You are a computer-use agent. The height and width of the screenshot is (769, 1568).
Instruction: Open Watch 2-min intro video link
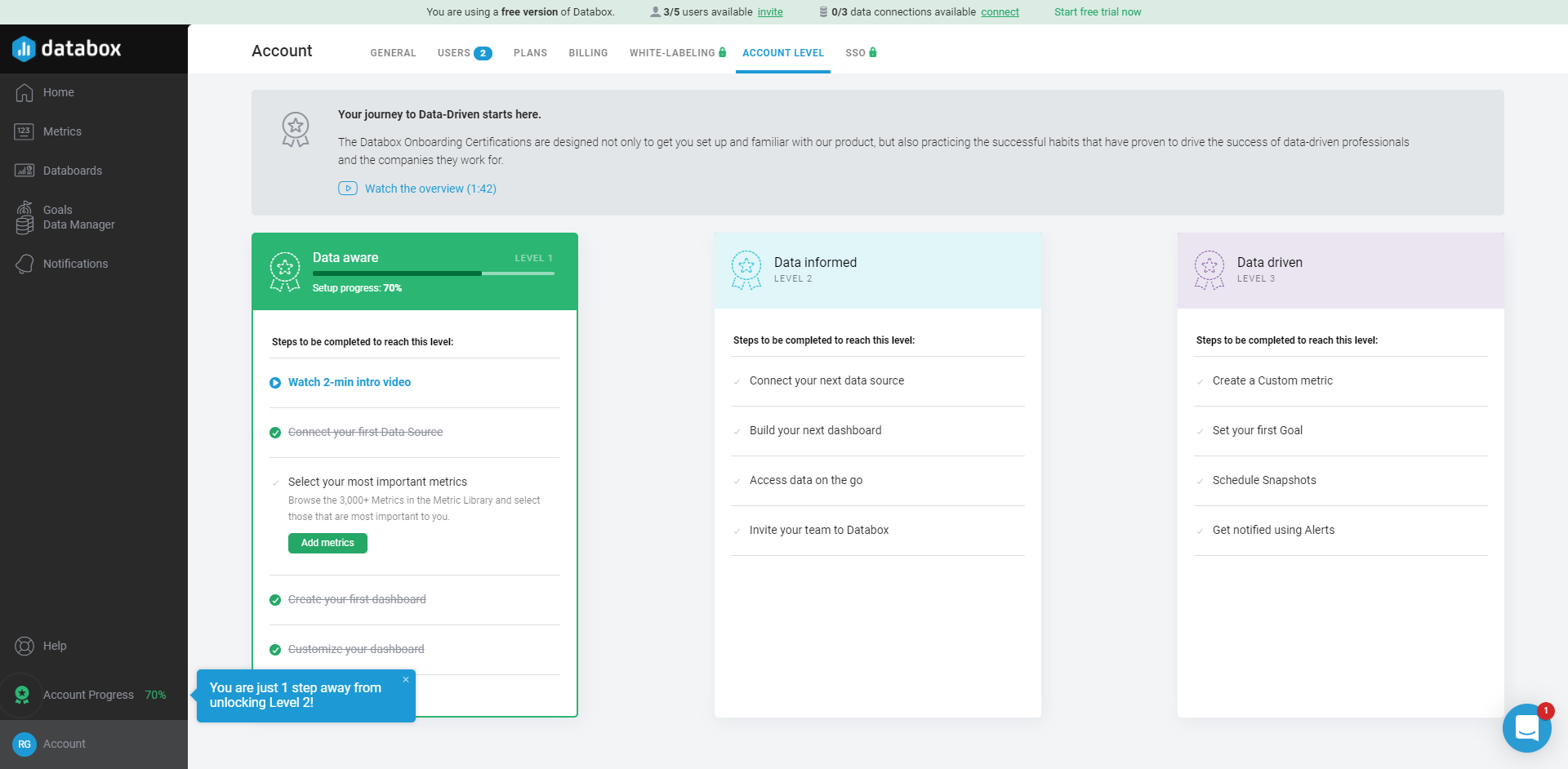[x=349, y=382]
